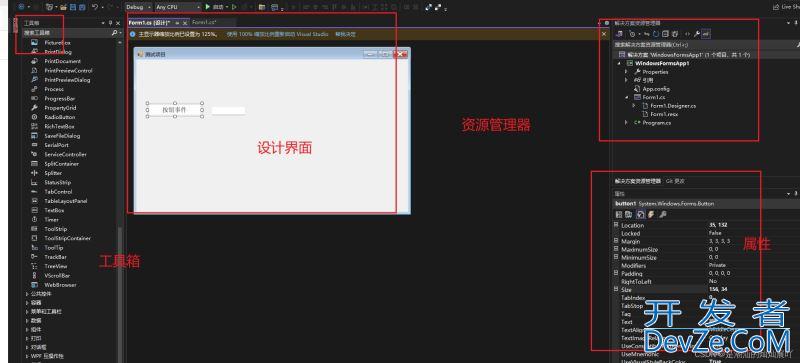Expand the Properties node in Solution Explorer
Screen dimensions: 800x363
point(627,72)
